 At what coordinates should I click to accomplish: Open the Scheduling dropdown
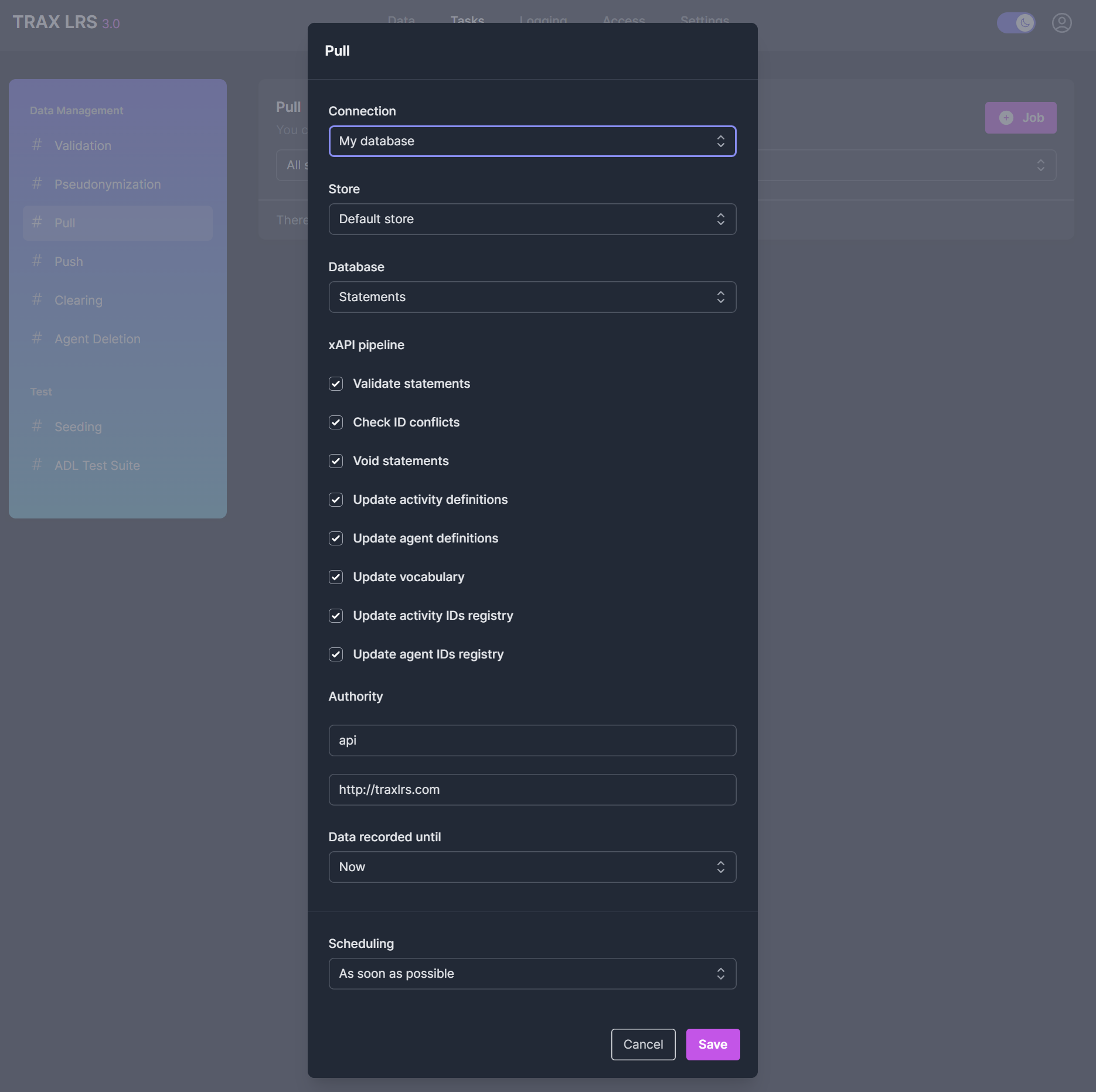tap(532, 974)
